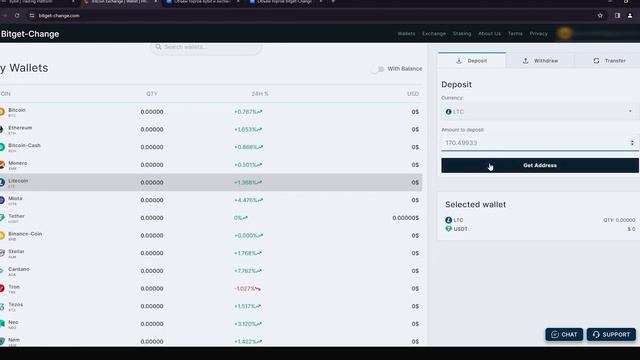Click the amount field stepper arrows

click(632, 143)
